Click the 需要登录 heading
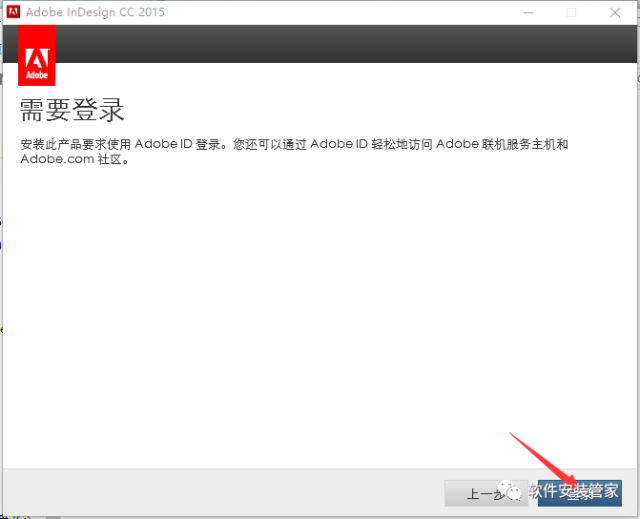 (71, 110)
